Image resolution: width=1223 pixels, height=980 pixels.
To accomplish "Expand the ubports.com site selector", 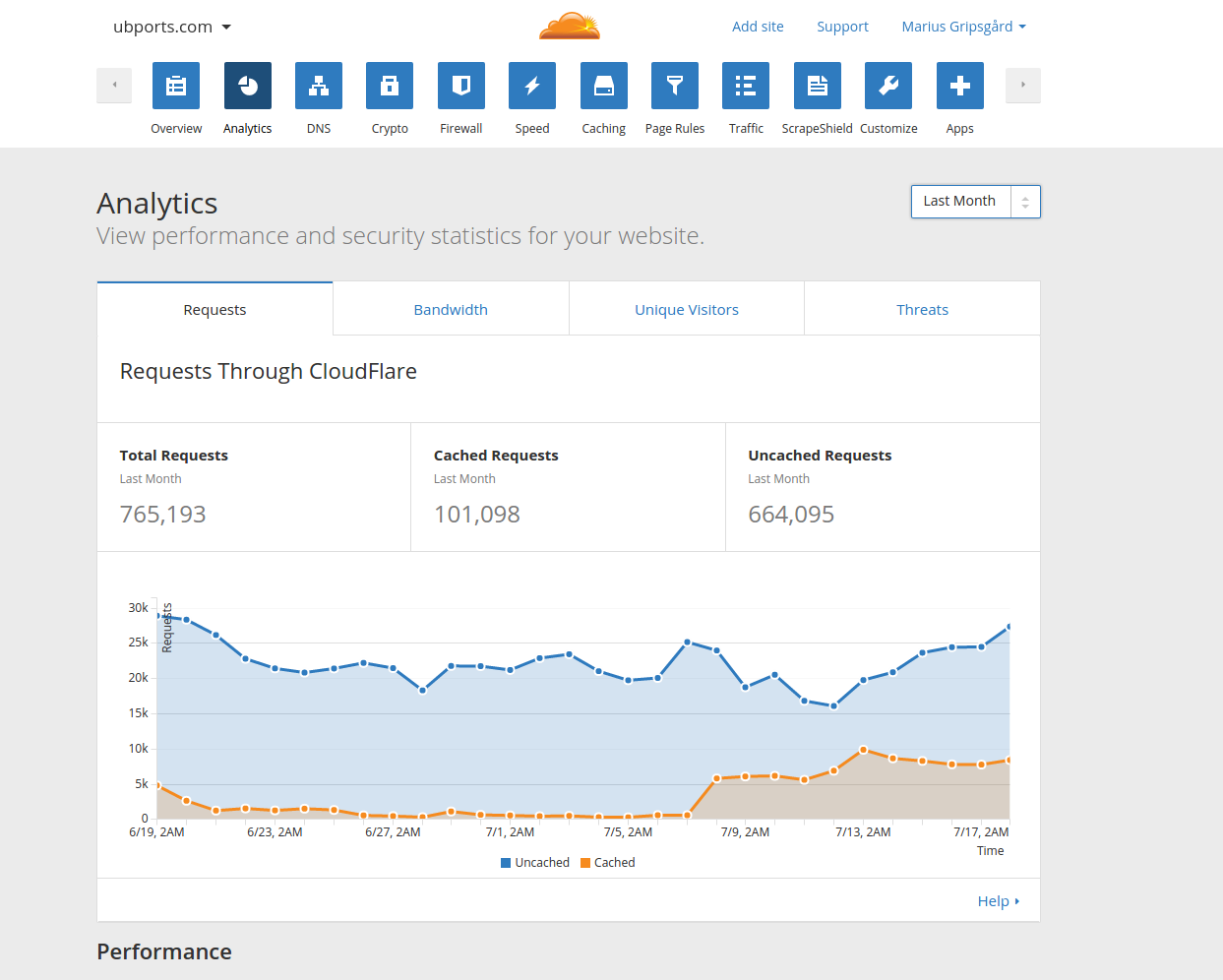I will point(172,28).
